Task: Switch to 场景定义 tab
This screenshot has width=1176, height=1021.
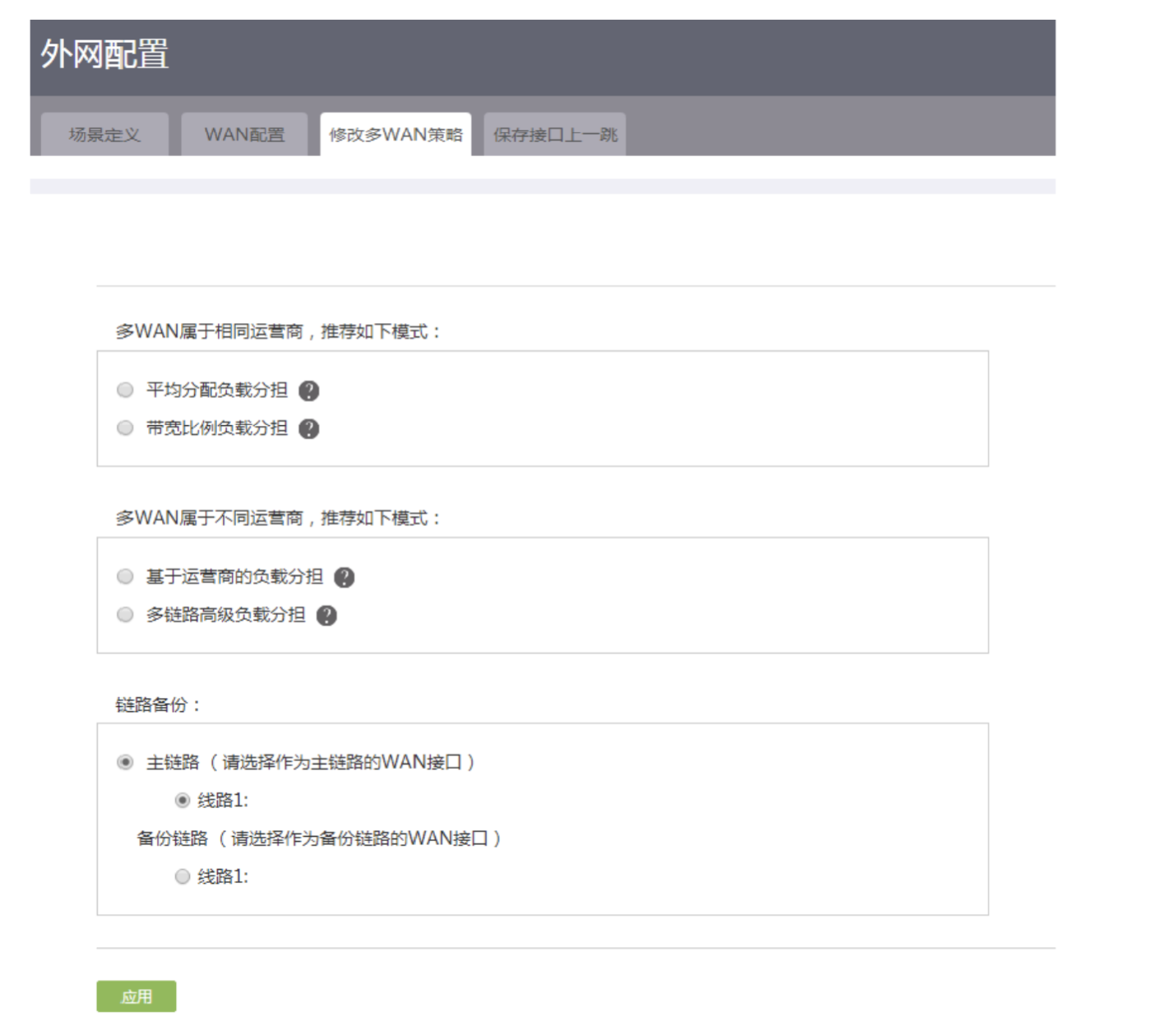Action: coord(104,134)
